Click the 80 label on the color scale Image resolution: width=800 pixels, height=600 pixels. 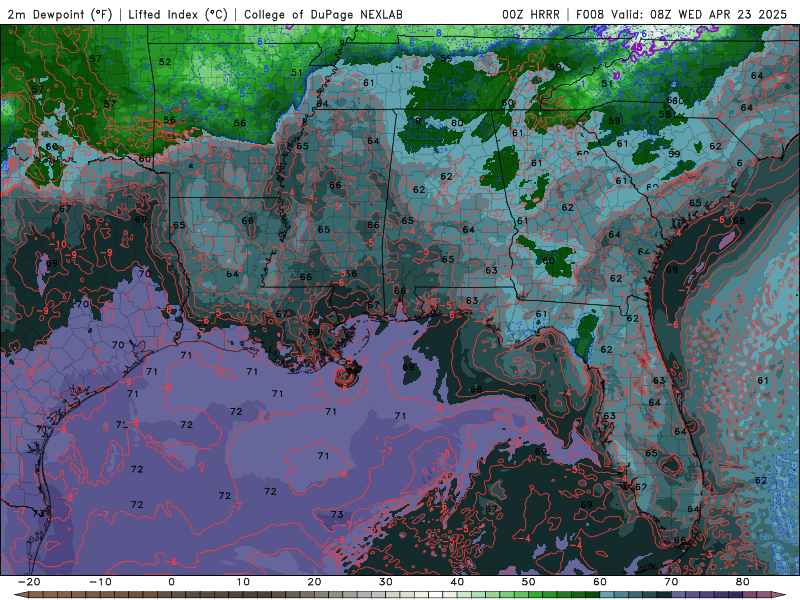click(x=743, y=582)
